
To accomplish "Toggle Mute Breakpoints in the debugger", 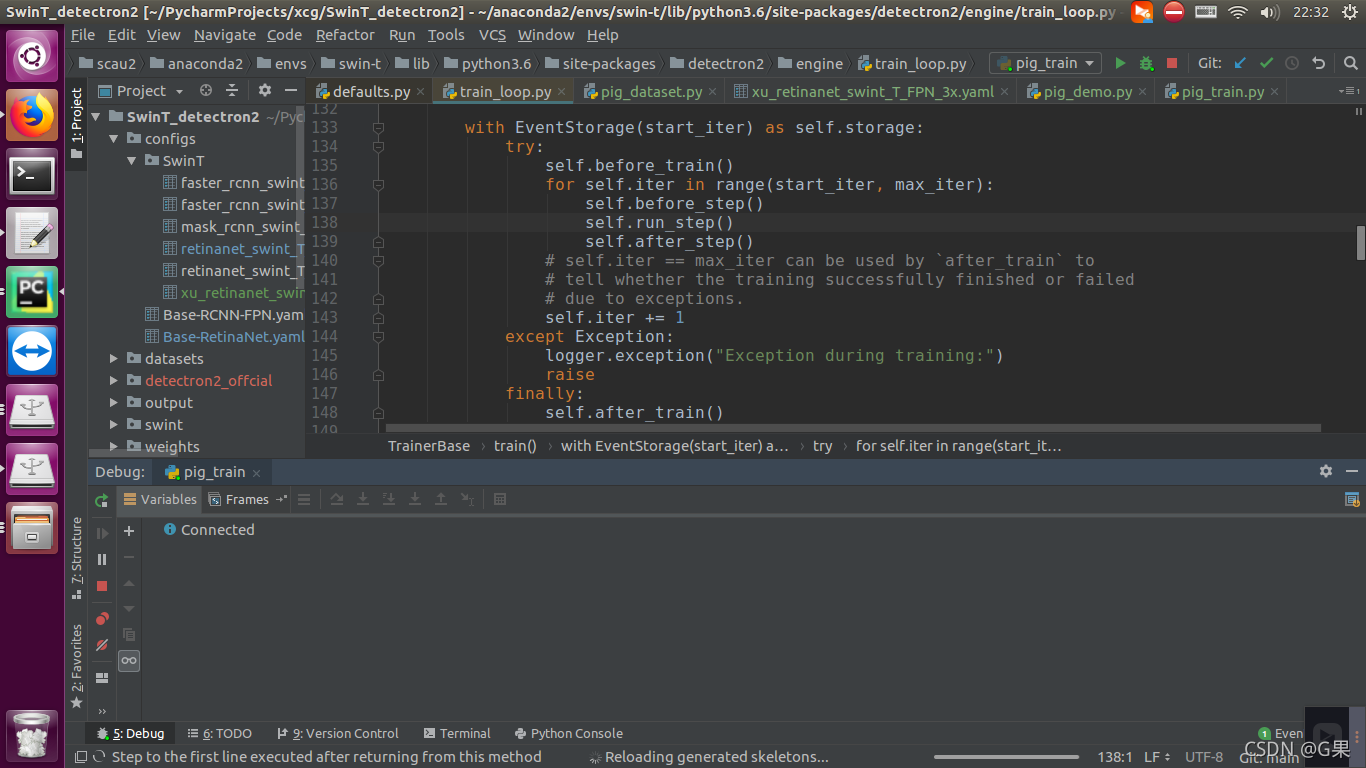I will point(102,645).
